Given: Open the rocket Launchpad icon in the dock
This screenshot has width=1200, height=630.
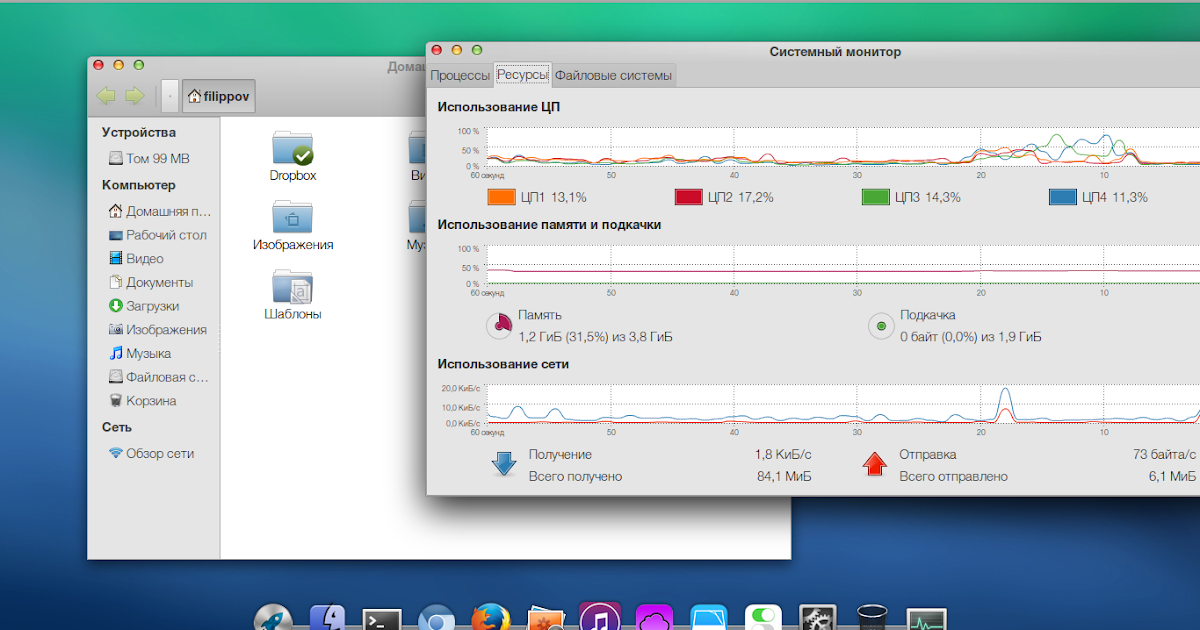Looking at the screenshot, I should pyautogui.click(x=273, y=617).
